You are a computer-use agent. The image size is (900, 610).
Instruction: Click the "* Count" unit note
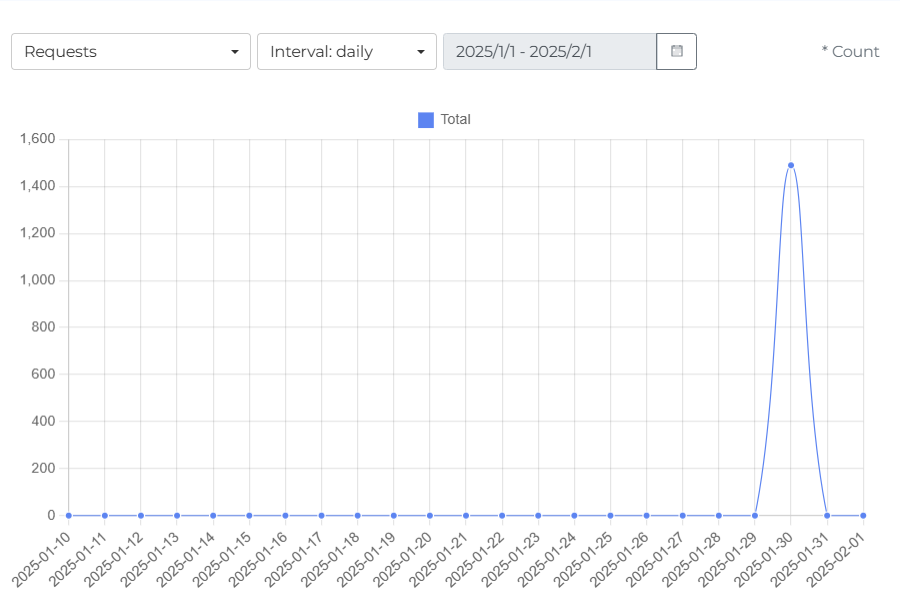[850, 52]
